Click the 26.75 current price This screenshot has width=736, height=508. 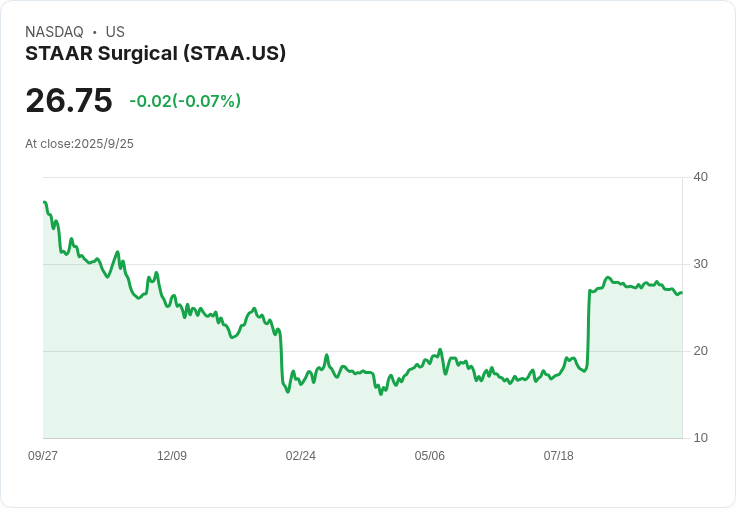pyautogui.click(x=68, y=101)
